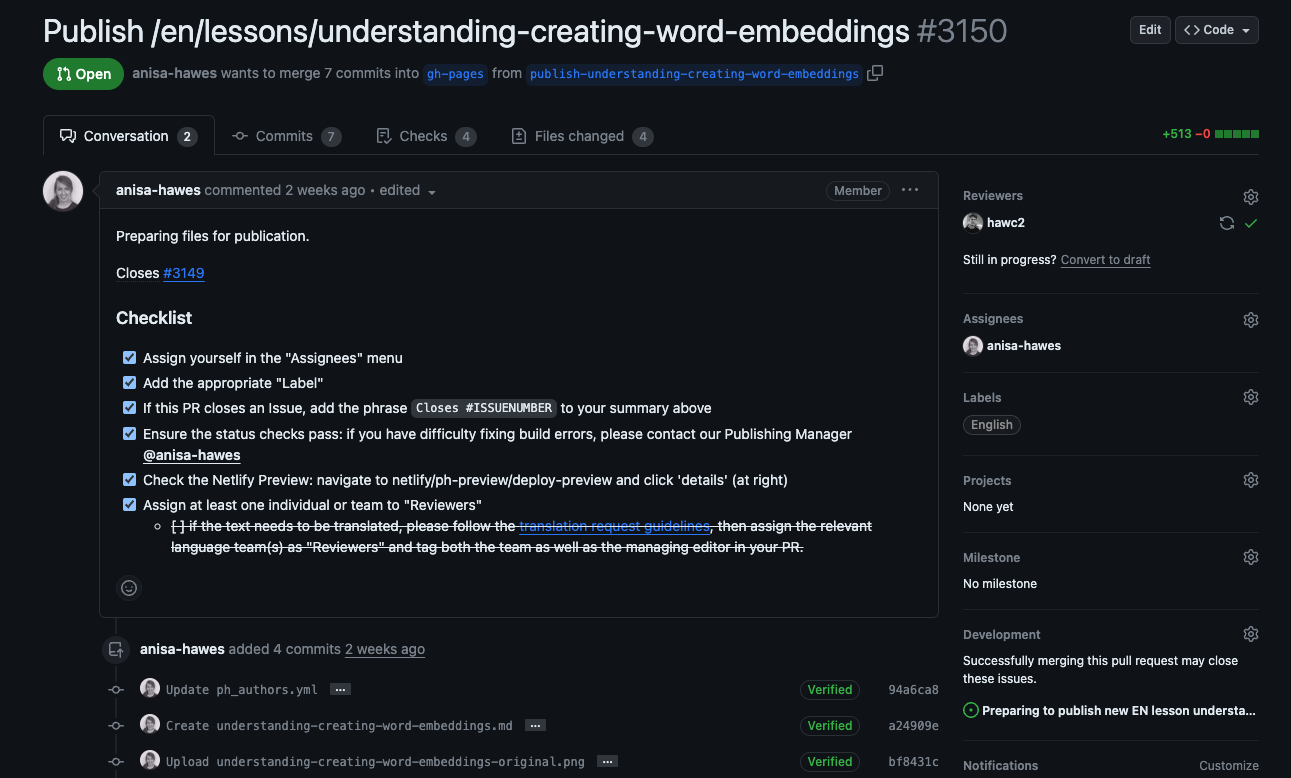
Task: Open Milestone settings gear
Action: pos(1250,557)
